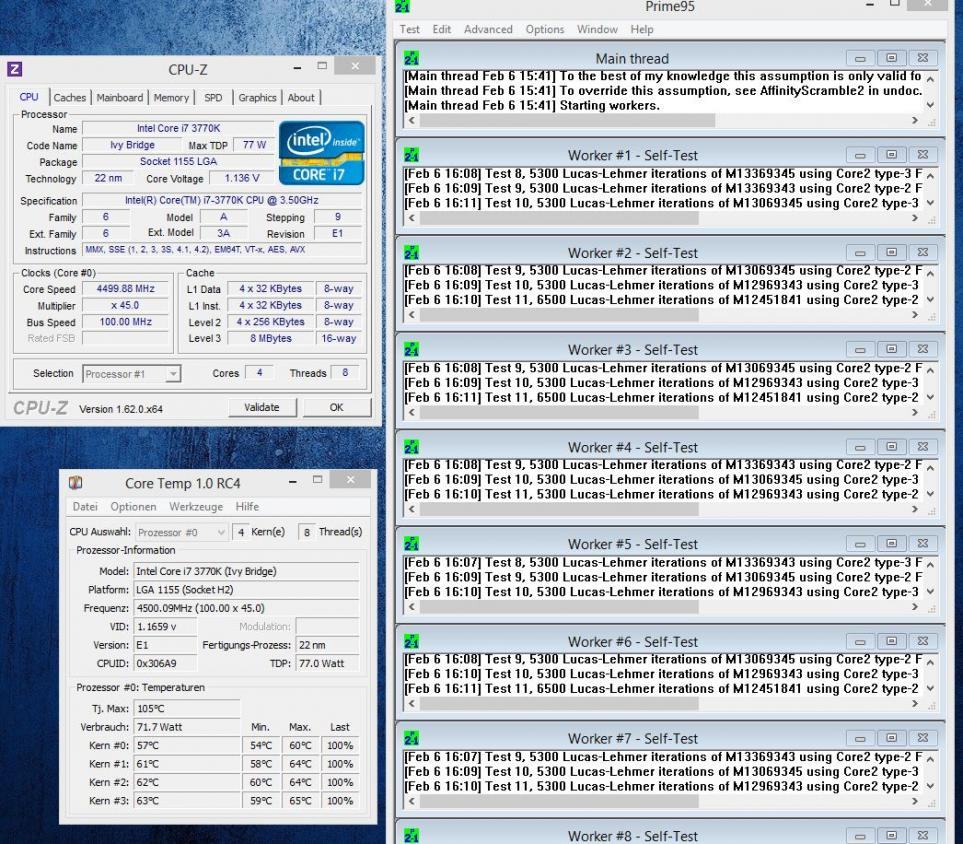The height and width of the screenshot is (844, 963).
Task: Close the Worker #6 Self-Test subwindow
Action: 922,641
